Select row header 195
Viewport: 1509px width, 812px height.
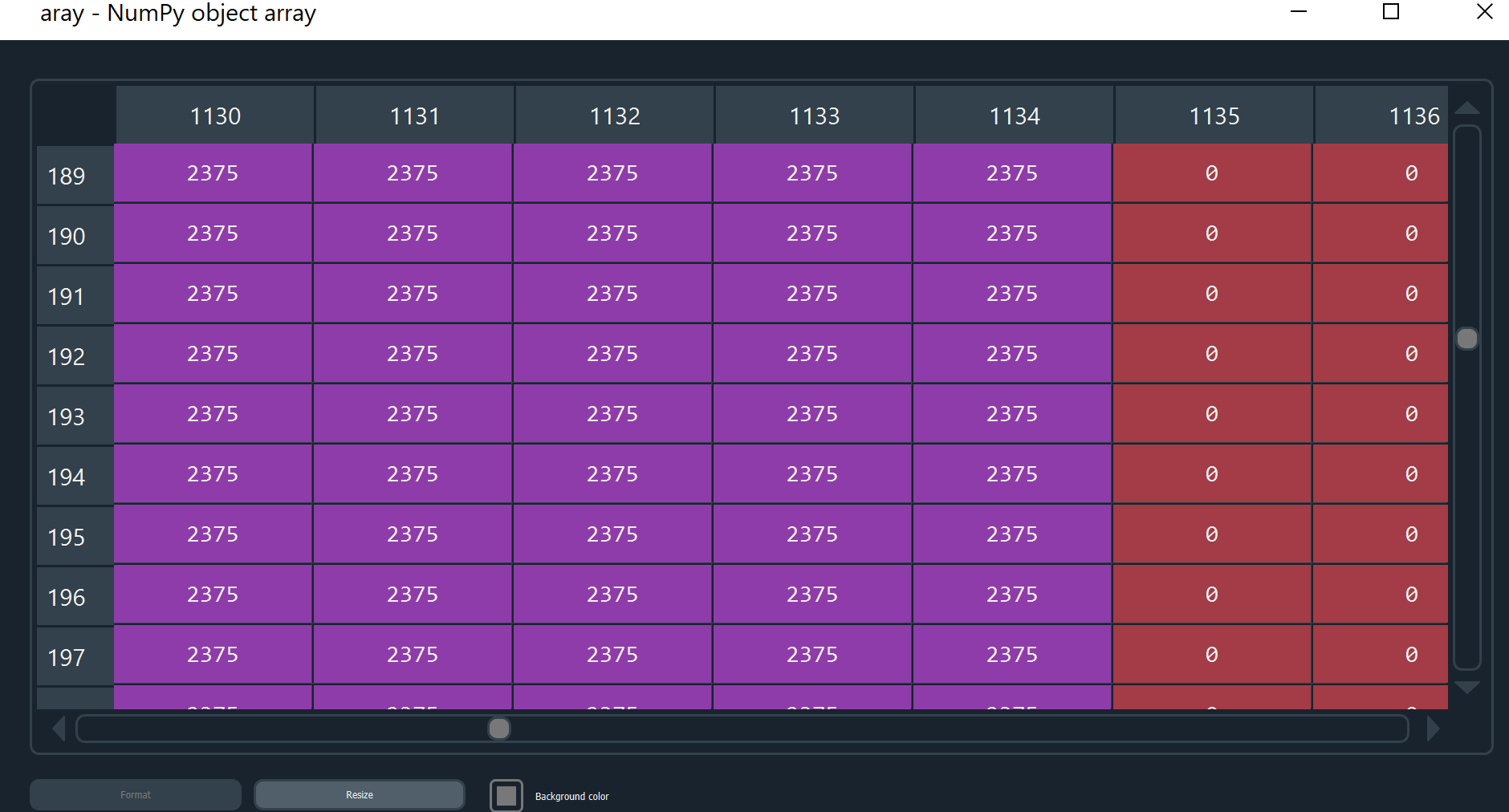pyautogui.click(x=75, y=536)
